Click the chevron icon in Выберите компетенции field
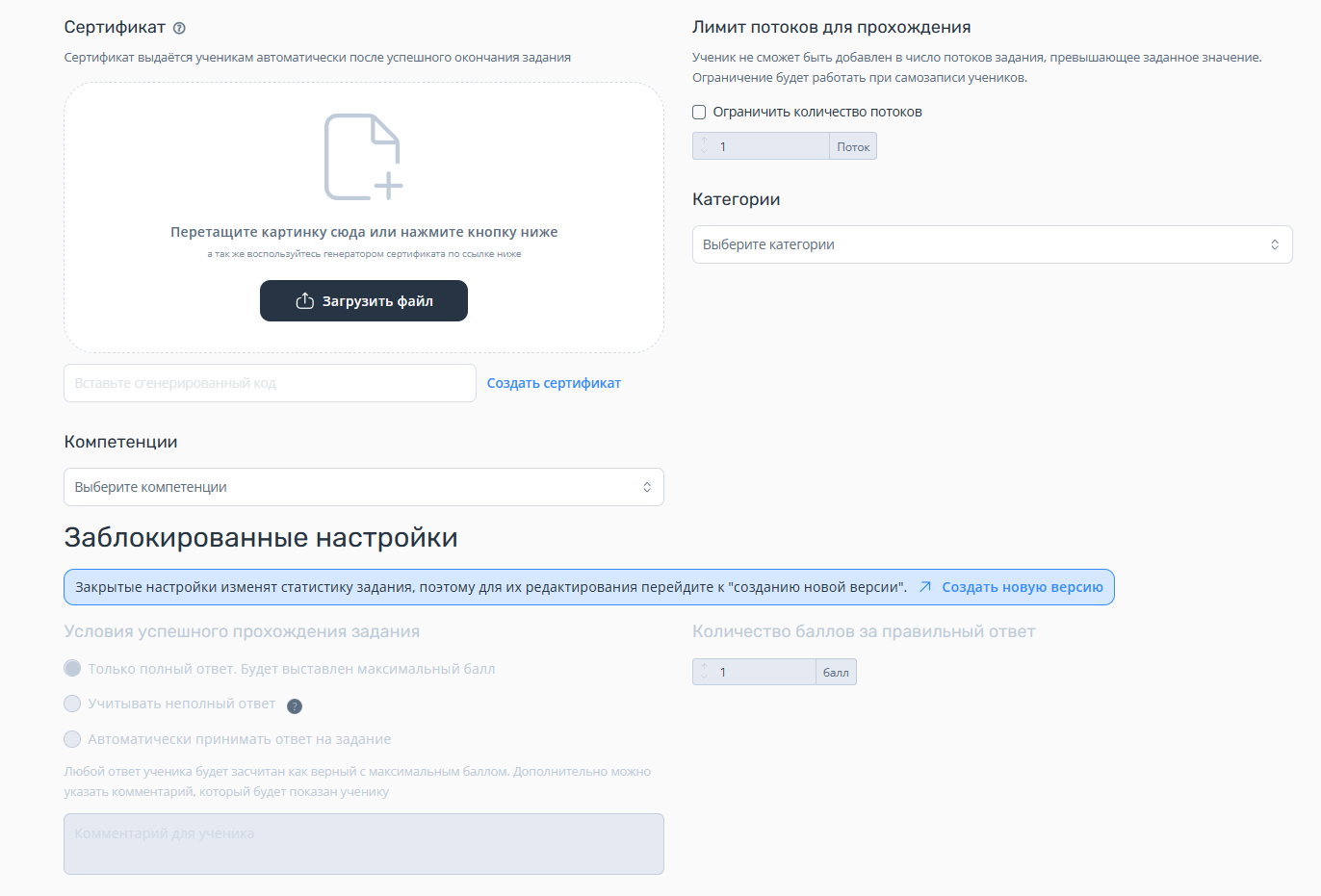 click(x=647, y=487)
